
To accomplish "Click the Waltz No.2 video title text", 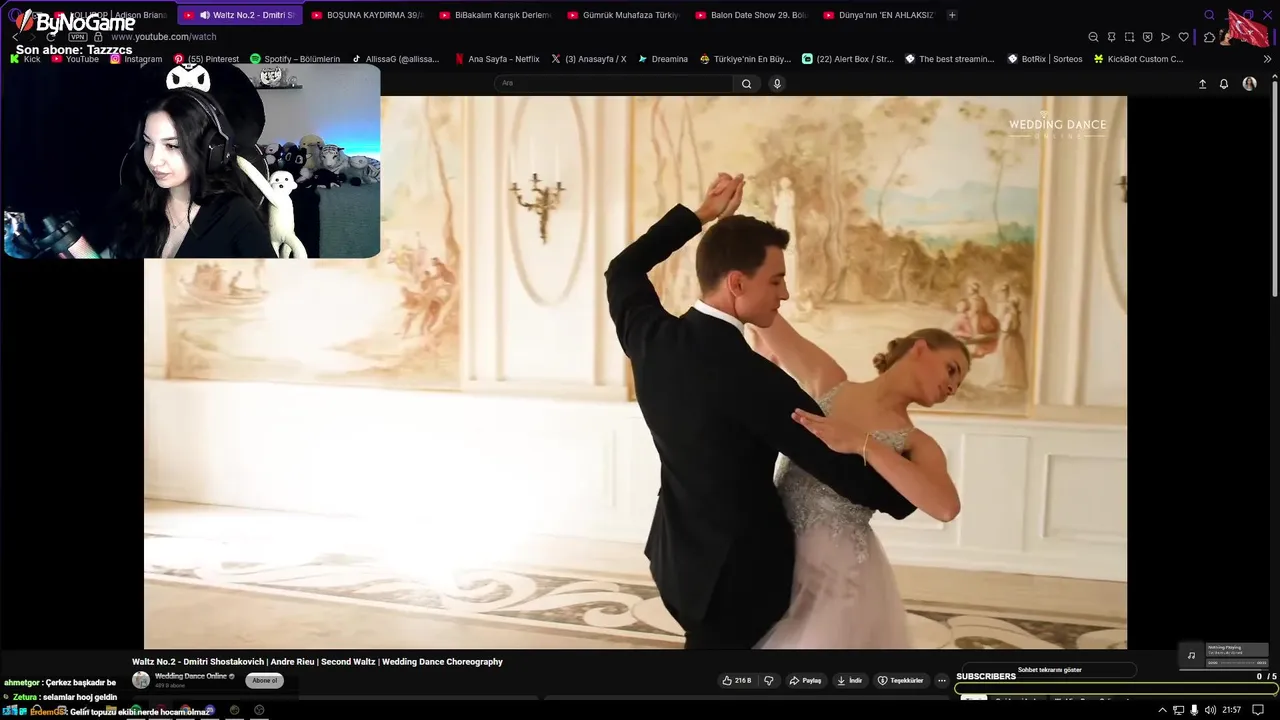I will (317, 662).
